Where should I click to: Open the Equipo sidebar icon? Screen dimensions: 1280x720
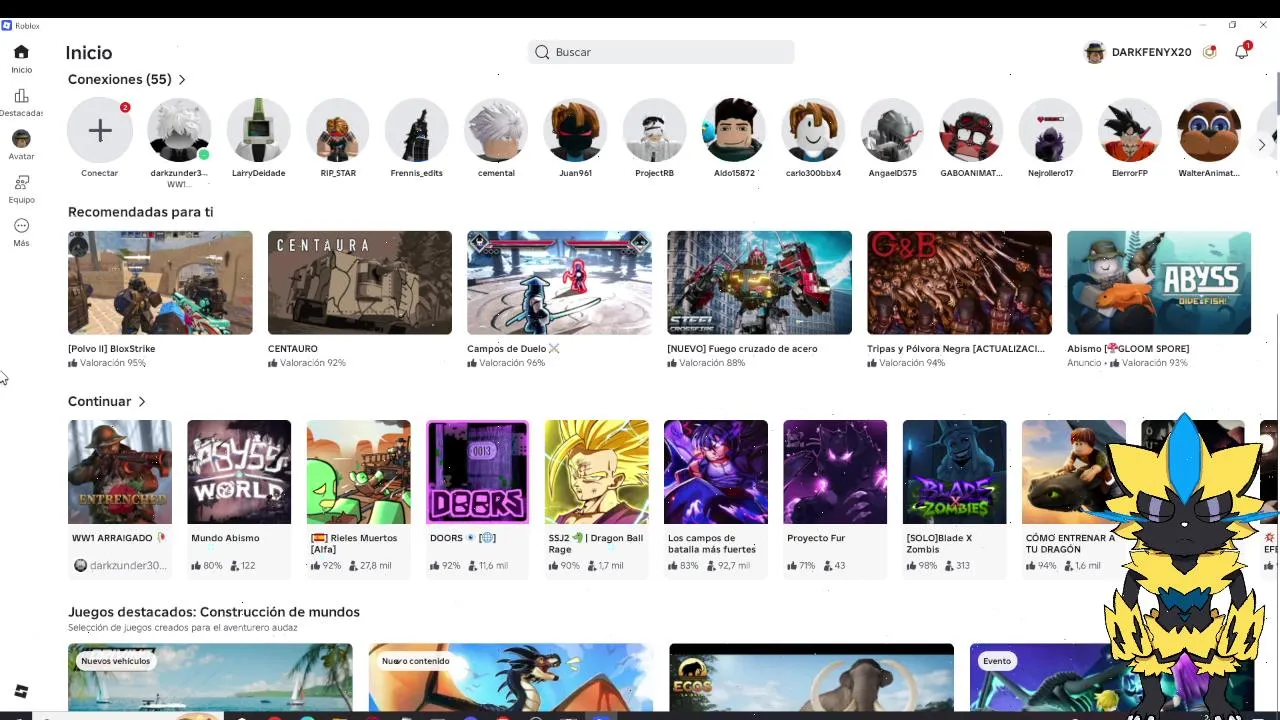click(x=21, y=182)
